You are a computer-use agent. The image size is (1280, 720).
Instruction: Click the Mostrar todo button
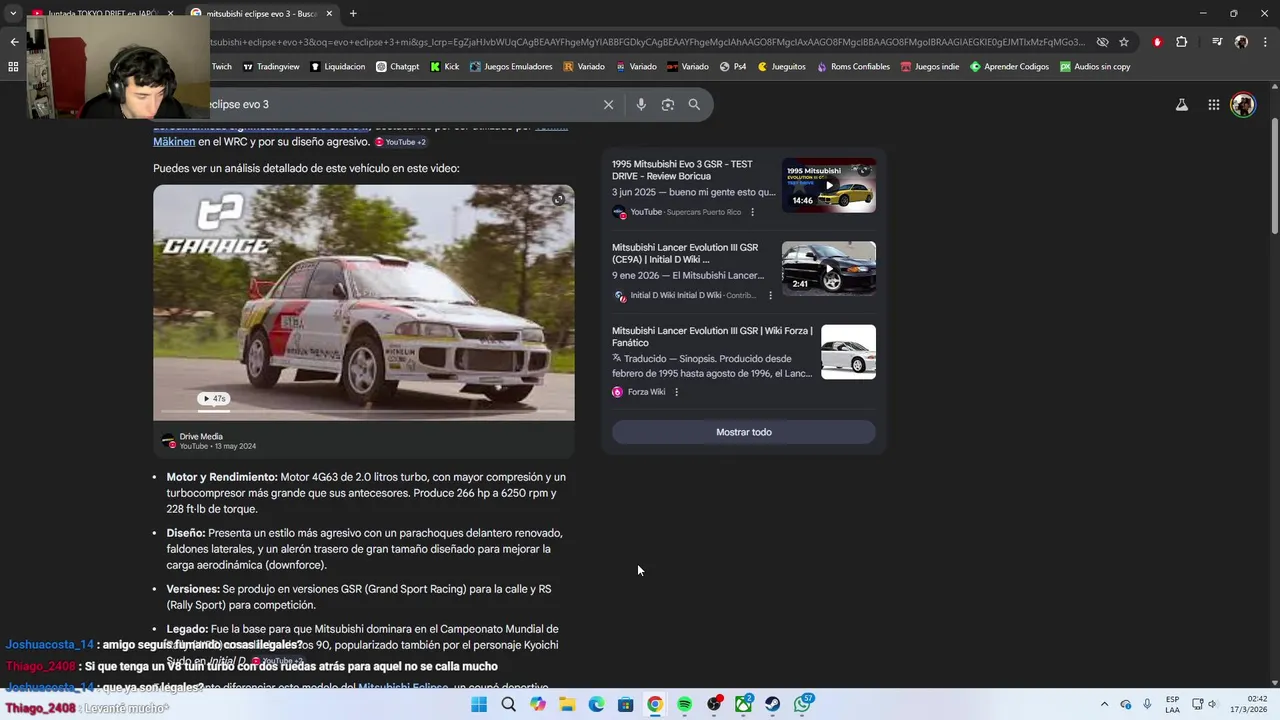point(743,432)
